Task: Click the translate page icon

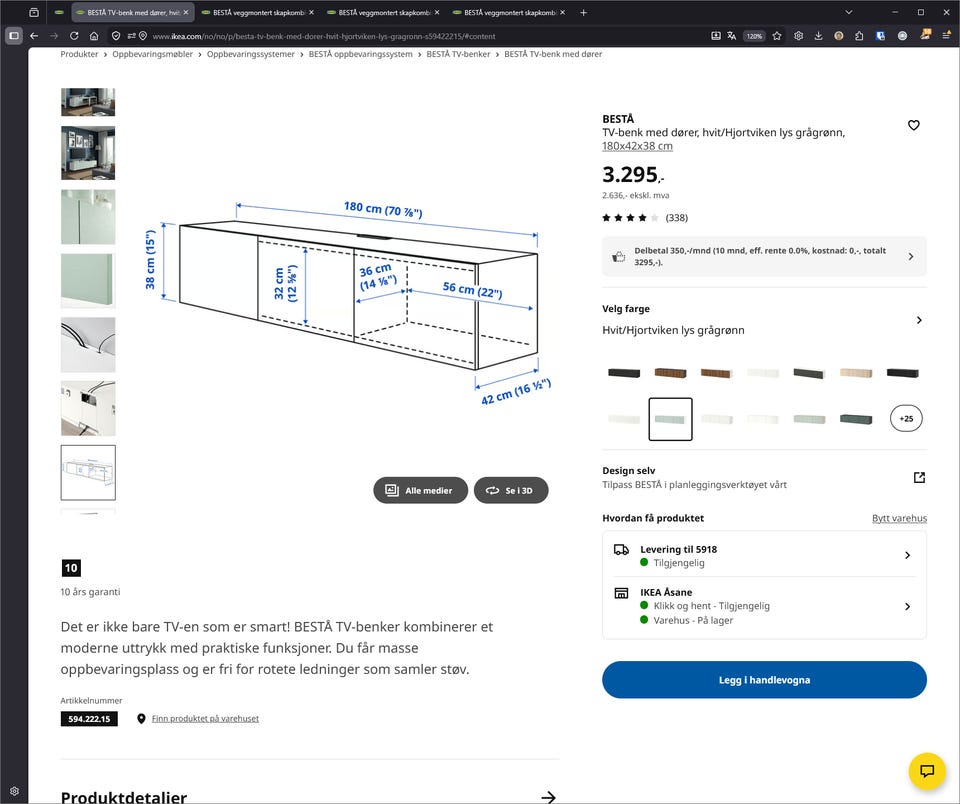Action: (732, 36)
